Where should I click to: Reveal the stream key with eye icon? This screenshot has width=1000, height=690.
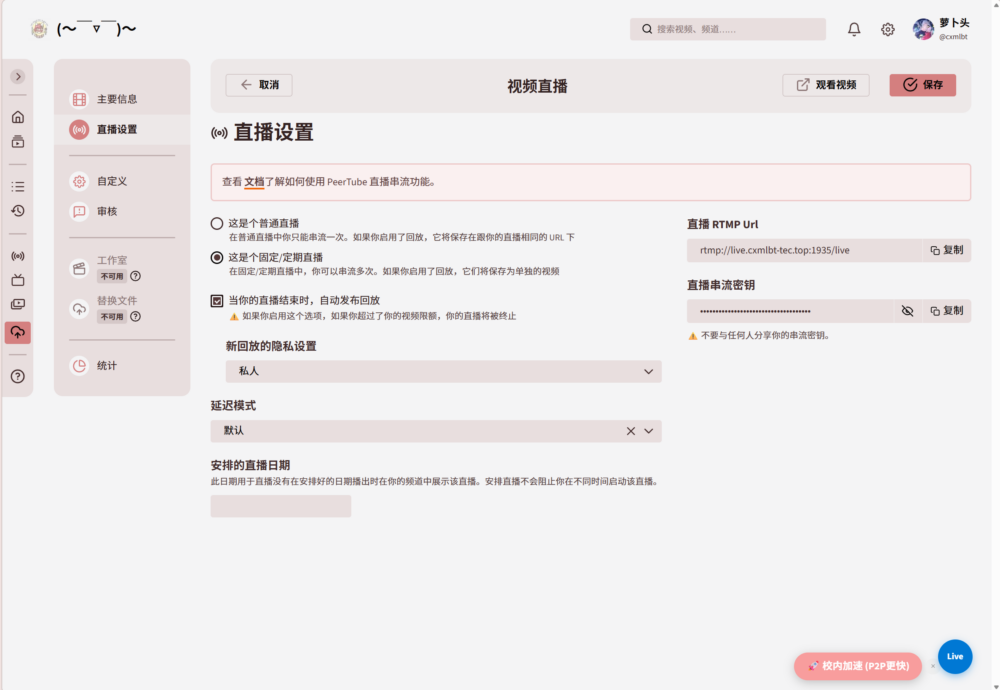point(907,311)
